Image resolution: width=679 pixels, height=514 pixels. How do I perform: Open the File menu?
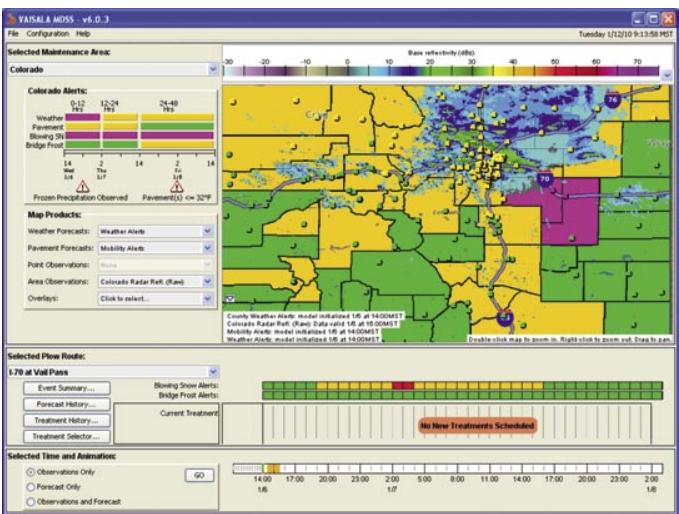tap(13, 33)
